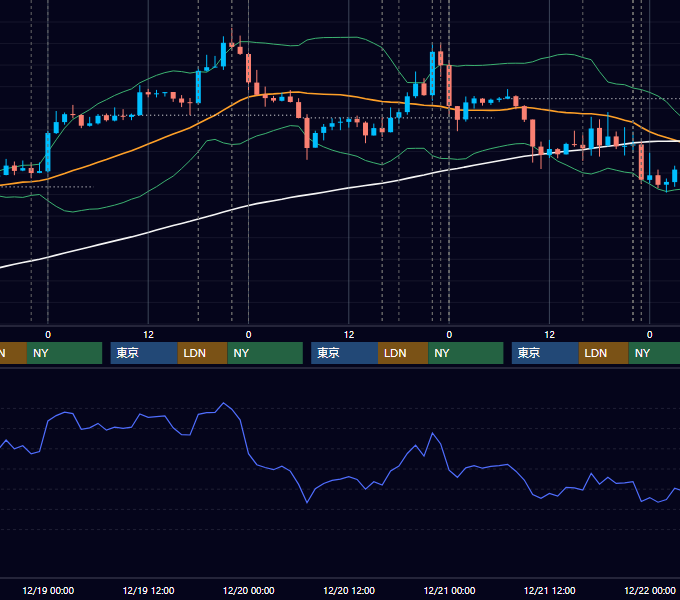The width and height of the screenshot is (680, 600).
Task: Click the 12/19 12:00 date label
Action: pyautogui.click(x=148, y=590)
